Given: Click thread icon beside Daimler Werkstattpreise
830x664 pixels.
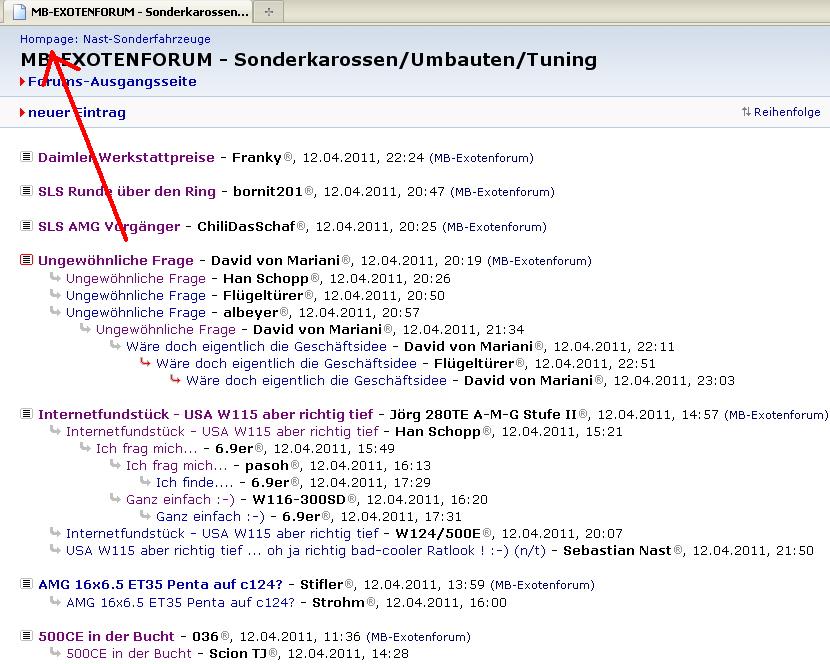Looking at the screenshot, I should click(x=27, y=157).
